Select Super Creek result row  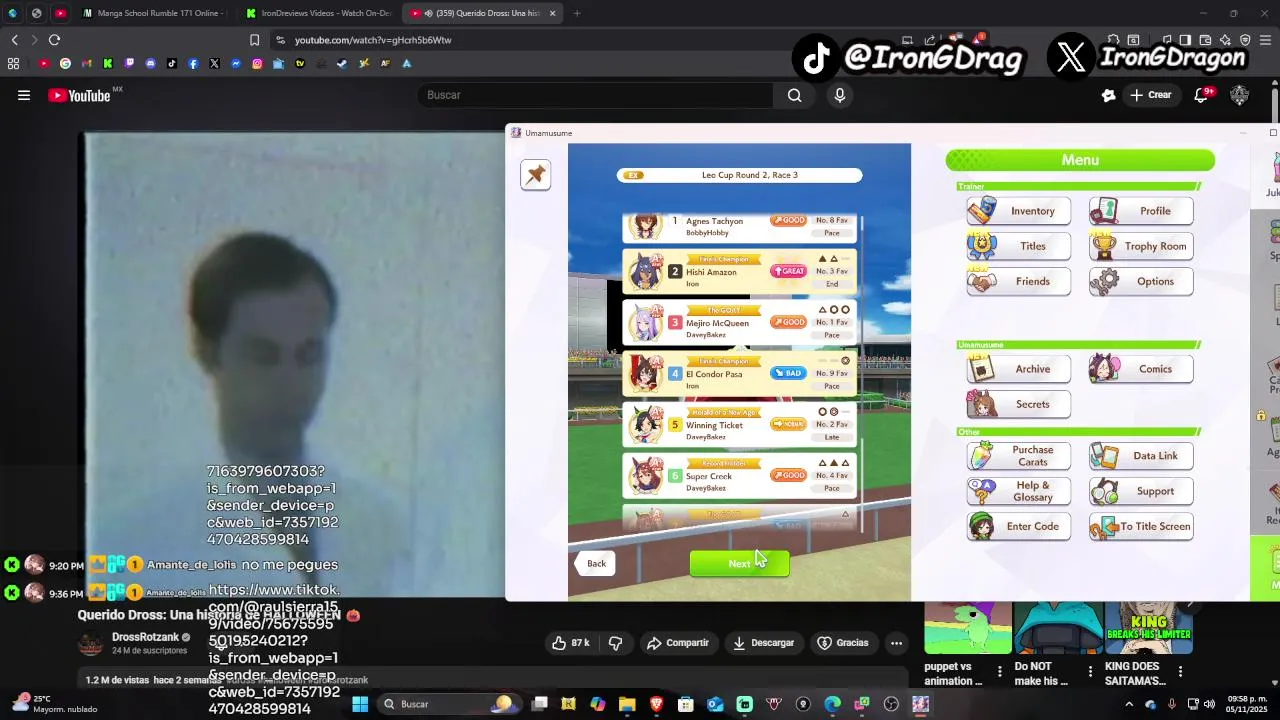click(740, 476)
